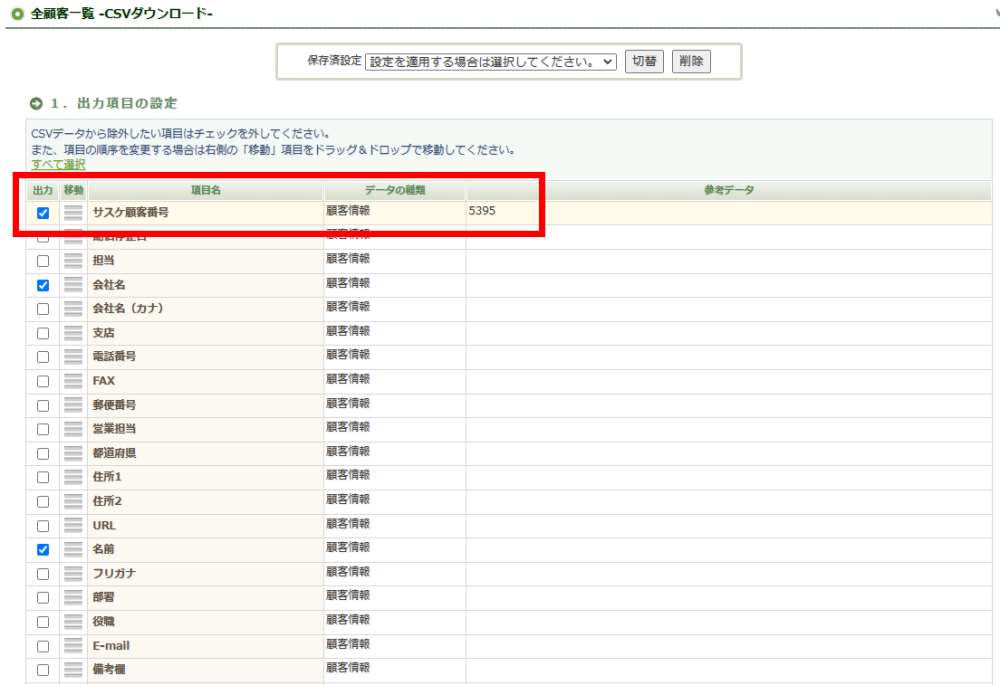1000x685 pixels.
Task: Click the データの種類 column header
Action: (394, 190)
